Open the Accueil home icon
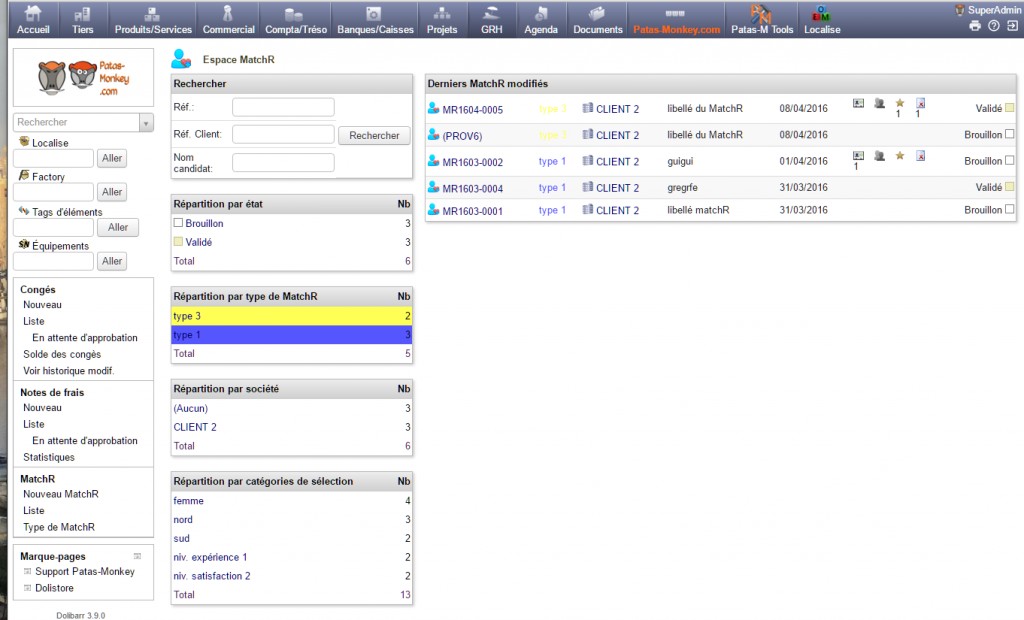1024x620 pixels. pos(33,14)
